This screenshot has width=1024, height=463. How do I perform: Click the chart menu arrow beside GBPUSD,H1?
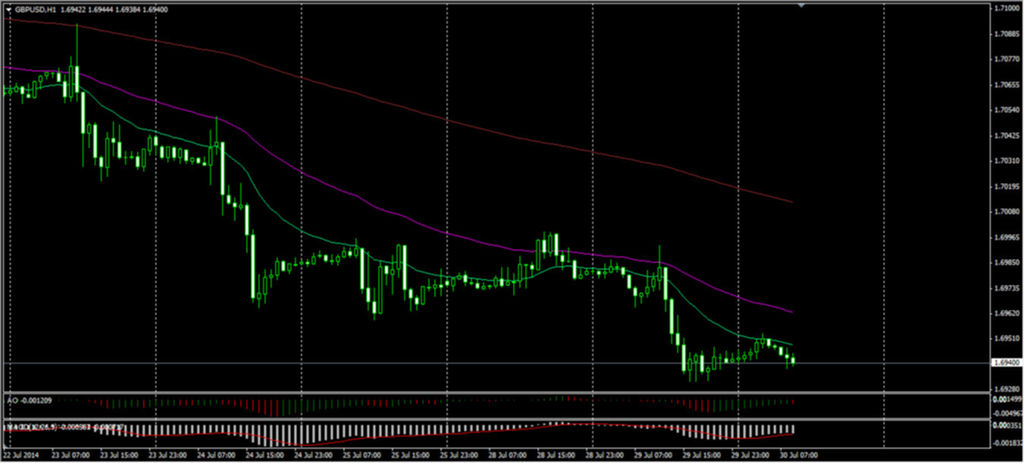[8, 10]
